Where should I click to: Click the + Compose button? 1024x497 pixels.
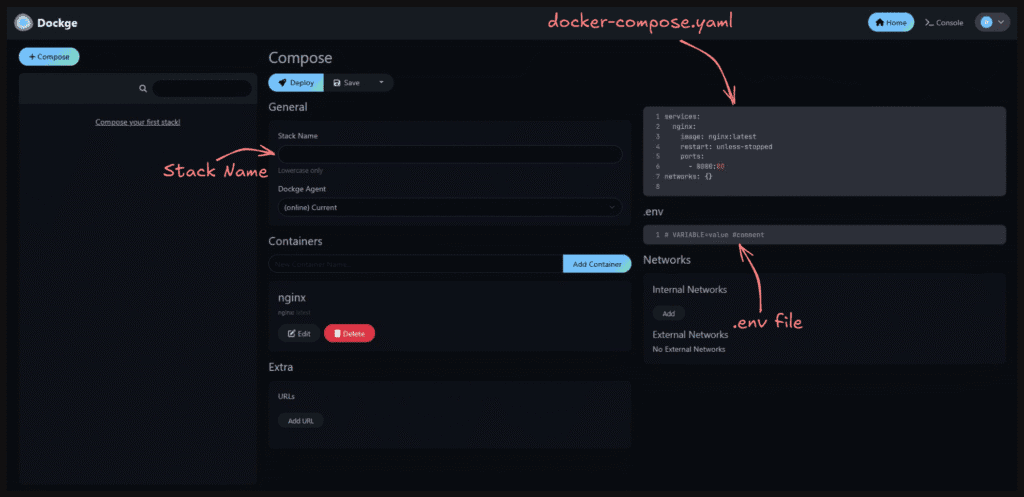[x=49, y=57]
